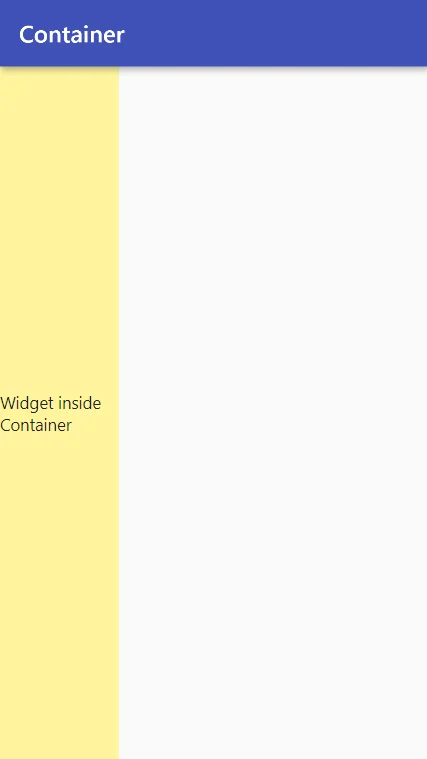Click the top of the yellow container
The width and height of the screenshot is (427, 759).
point(59,73)
